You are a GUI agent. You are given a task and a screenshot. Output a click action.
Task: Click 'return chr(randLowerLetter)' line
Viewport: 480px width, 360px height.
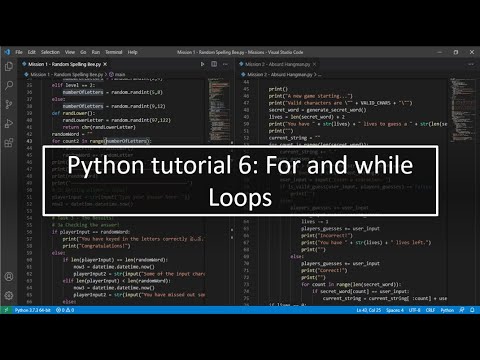tap(99, 127)
